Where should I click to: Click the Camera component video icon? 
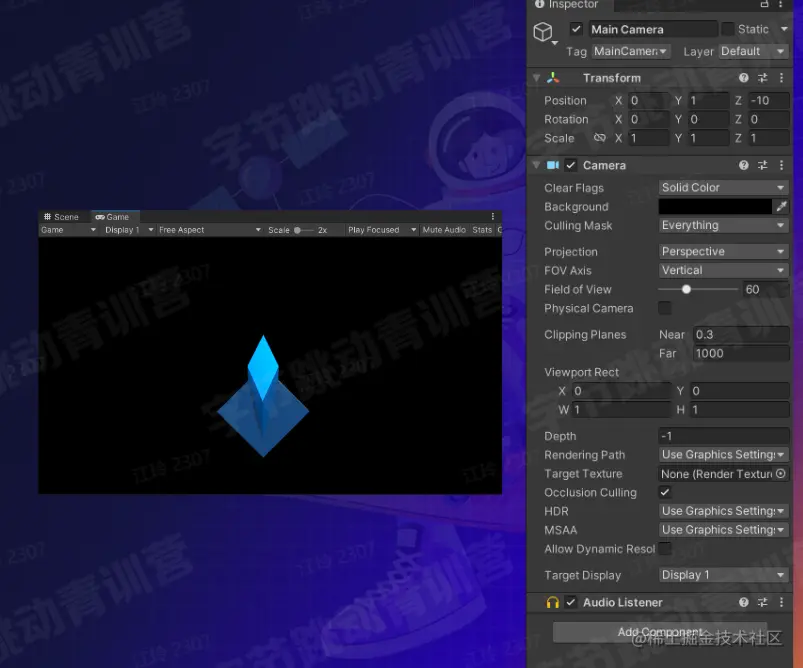(553, 165)
